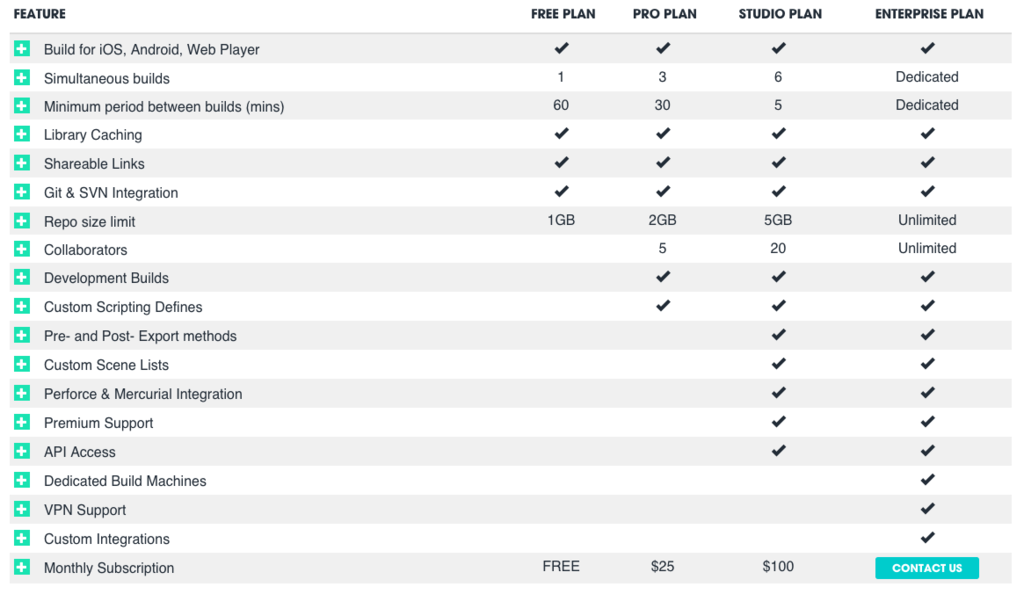Open details for Repo size limit
Screen dimensions: 1024x594
pos(22,221)
